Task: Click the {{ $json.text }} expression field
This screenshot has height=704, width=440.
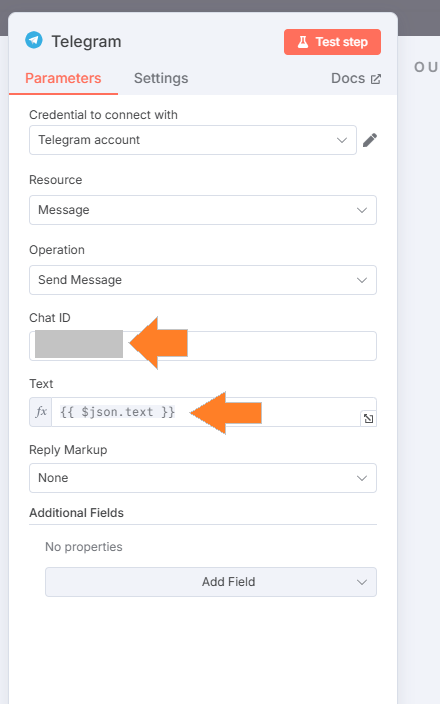Action: coord(214,412)
